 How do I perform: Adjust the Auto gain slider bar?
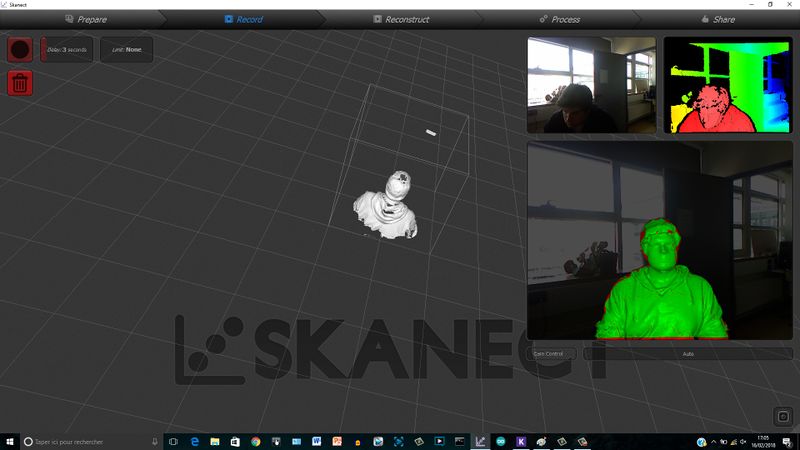point(688,354)
